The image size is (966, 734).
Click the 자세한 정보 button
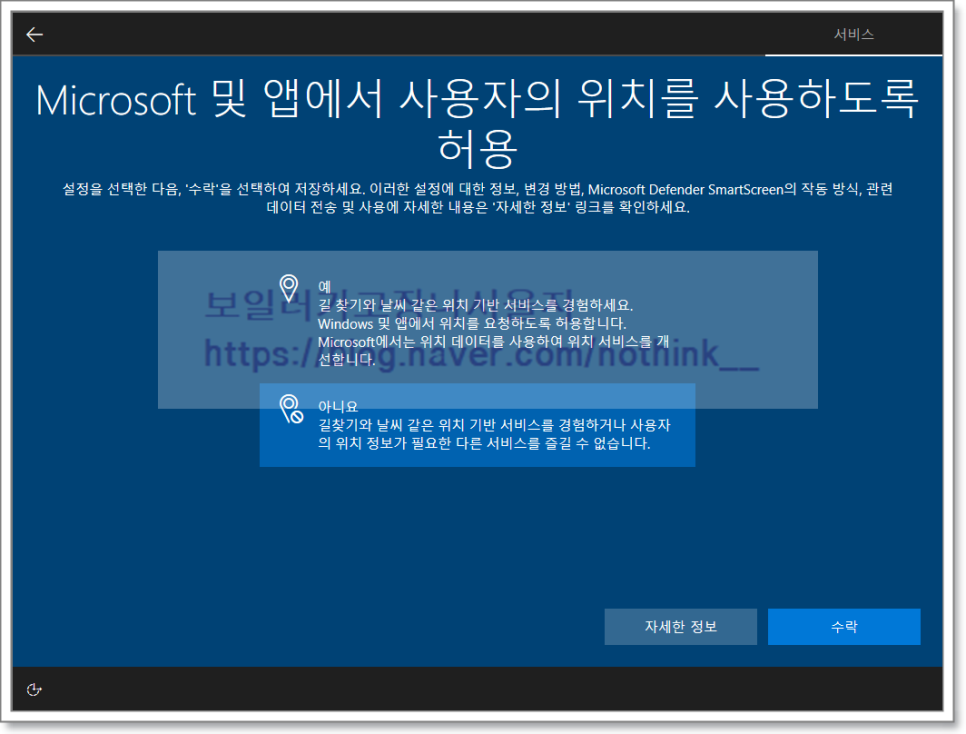681,627
